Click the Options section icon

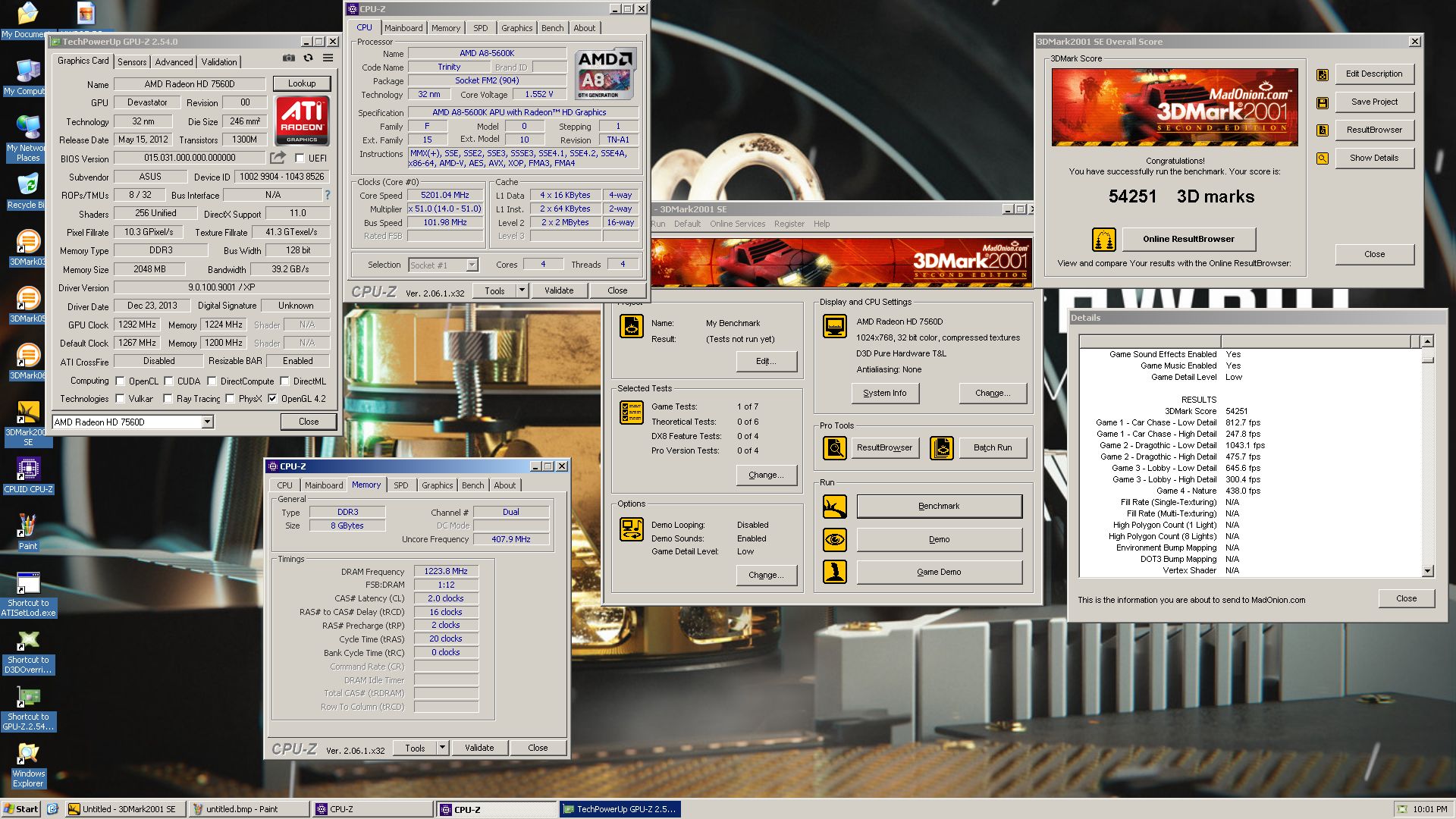[632, 529]
